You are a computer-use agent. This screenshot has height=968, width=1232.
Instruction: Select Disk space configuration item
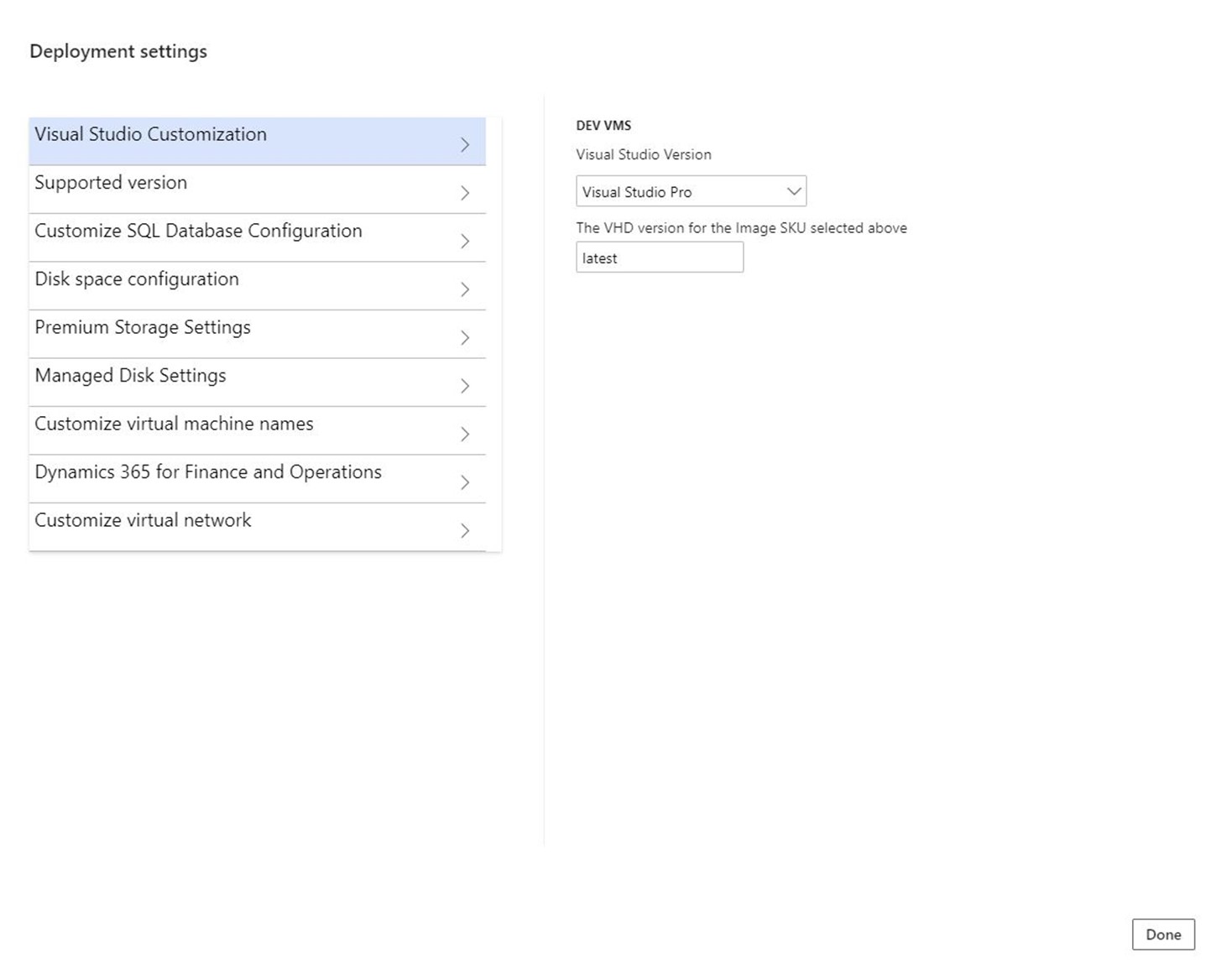(x=257, y=286)
